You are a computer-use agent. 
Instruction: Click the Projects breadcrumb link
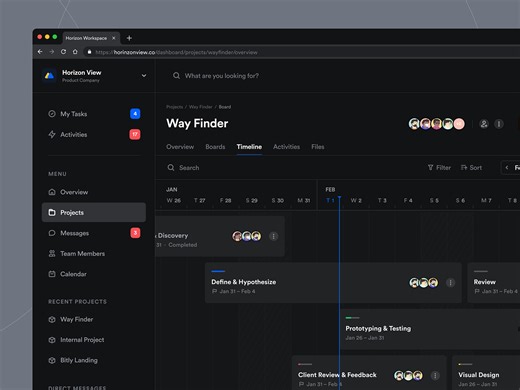click(x=175, y=107)
